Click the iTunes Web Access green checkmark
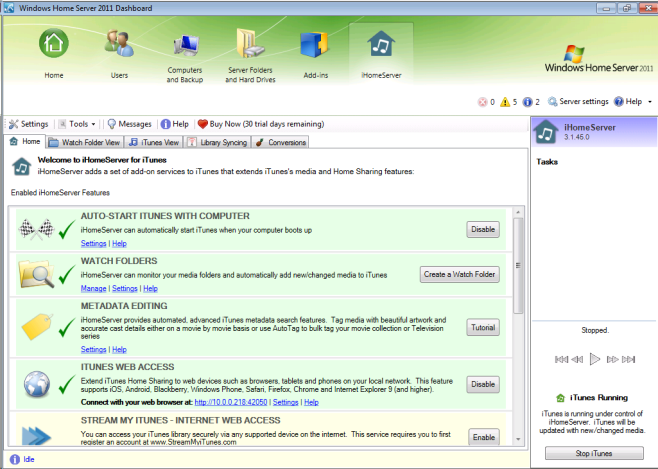658x469 pixels. point(67,384)
